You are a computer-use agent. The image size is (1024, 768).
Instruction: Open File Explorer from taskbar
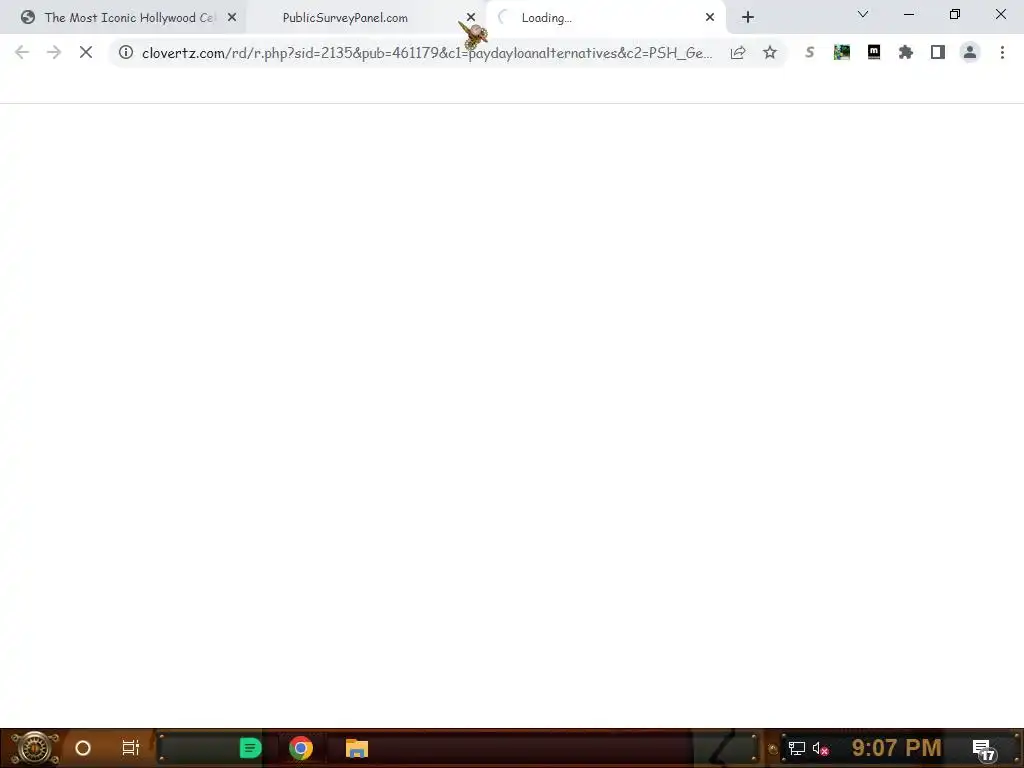[x=357, y=748]
